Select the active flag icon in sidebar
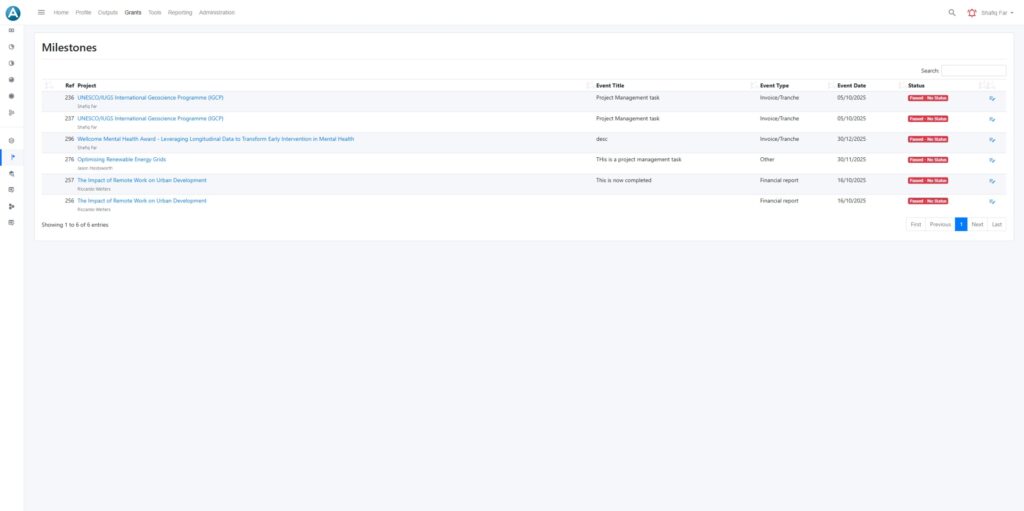The width and height of the screenshot is (1024, 511). tap(12, 157)
